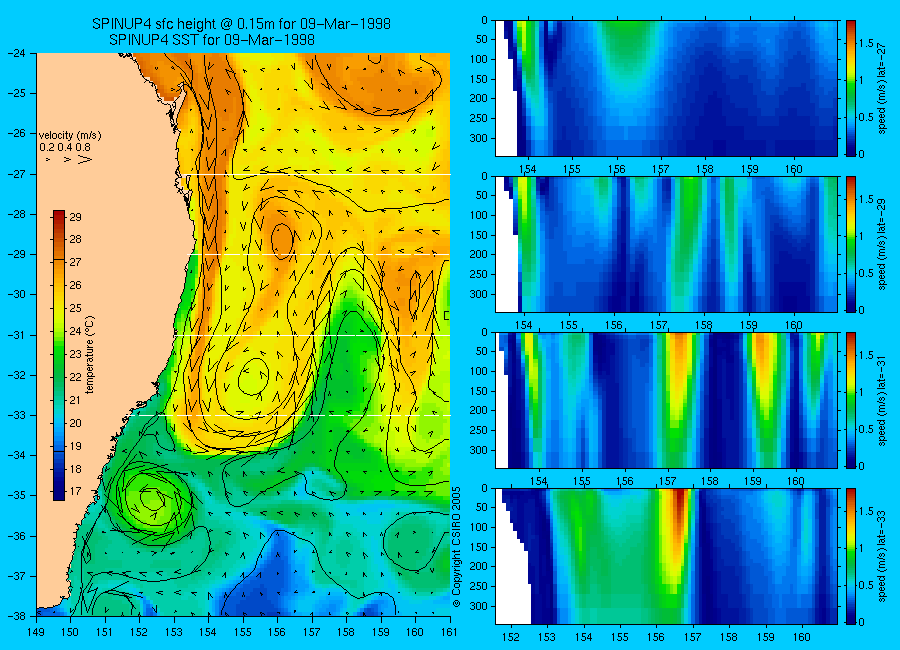Viewport: 900px width, 650px height.
Task: Click the temperature color bar on the map
Action: coord(59,355)
